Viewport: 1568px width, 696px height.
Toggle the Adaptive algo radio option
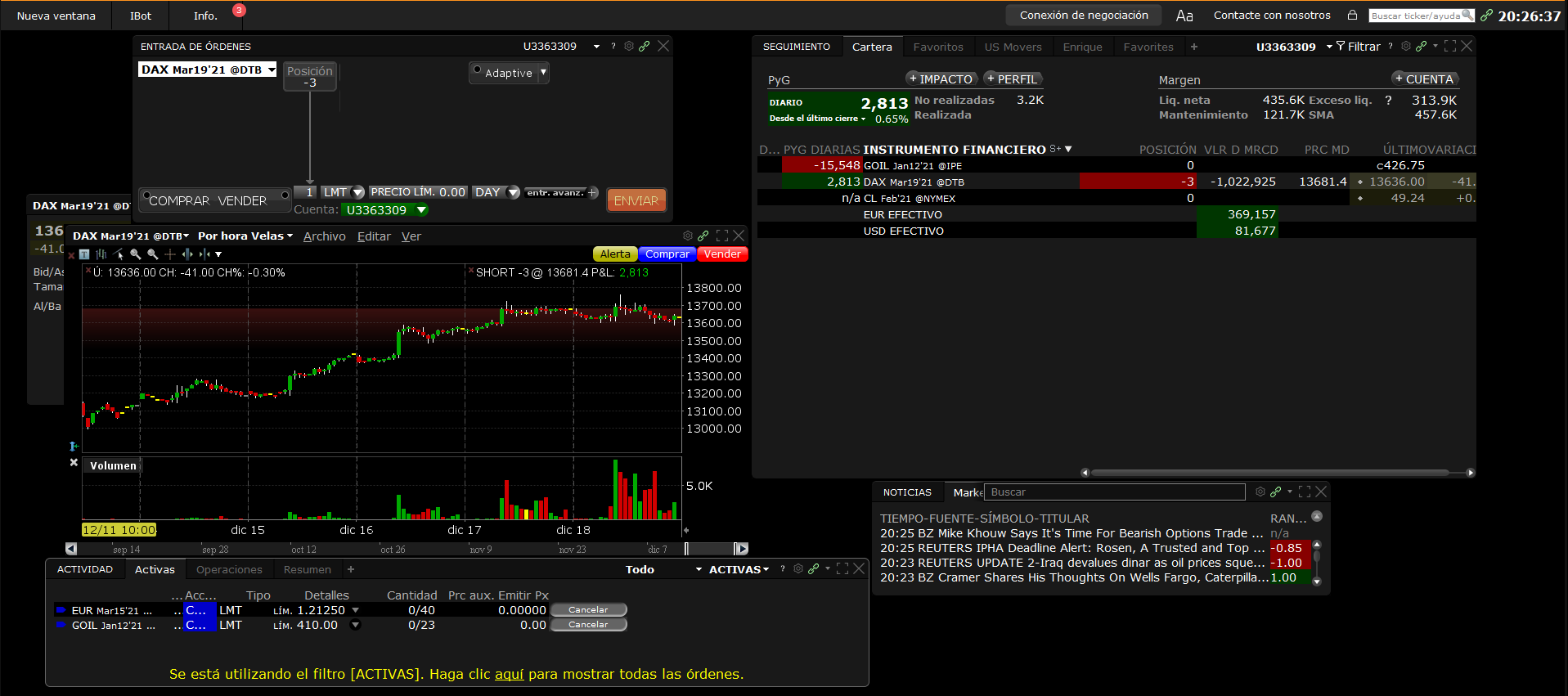pyautogui.click(x=478, y=70)
